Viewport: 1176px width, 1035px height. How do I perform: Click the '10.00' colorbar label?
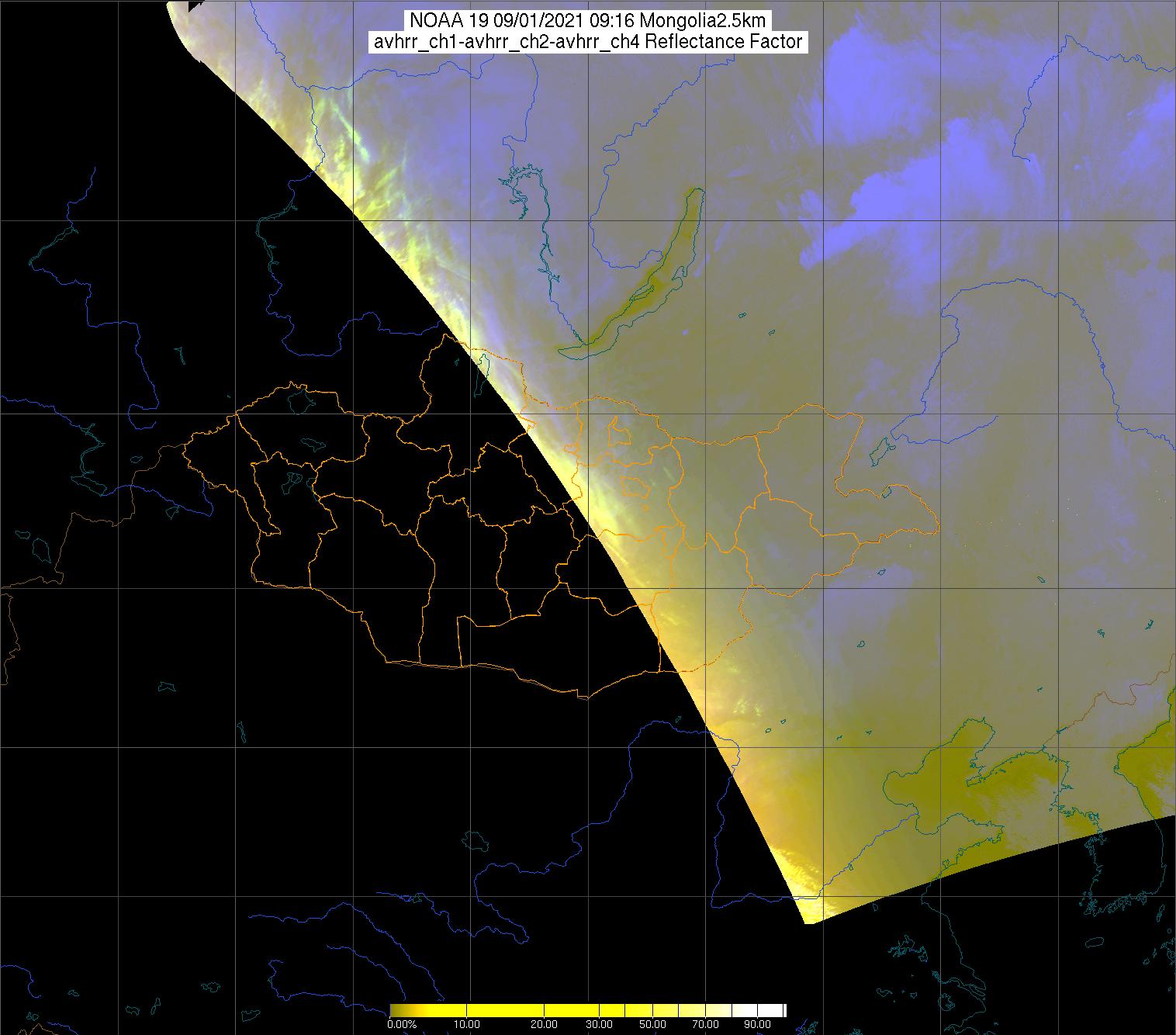click(x=466, y=1024)
